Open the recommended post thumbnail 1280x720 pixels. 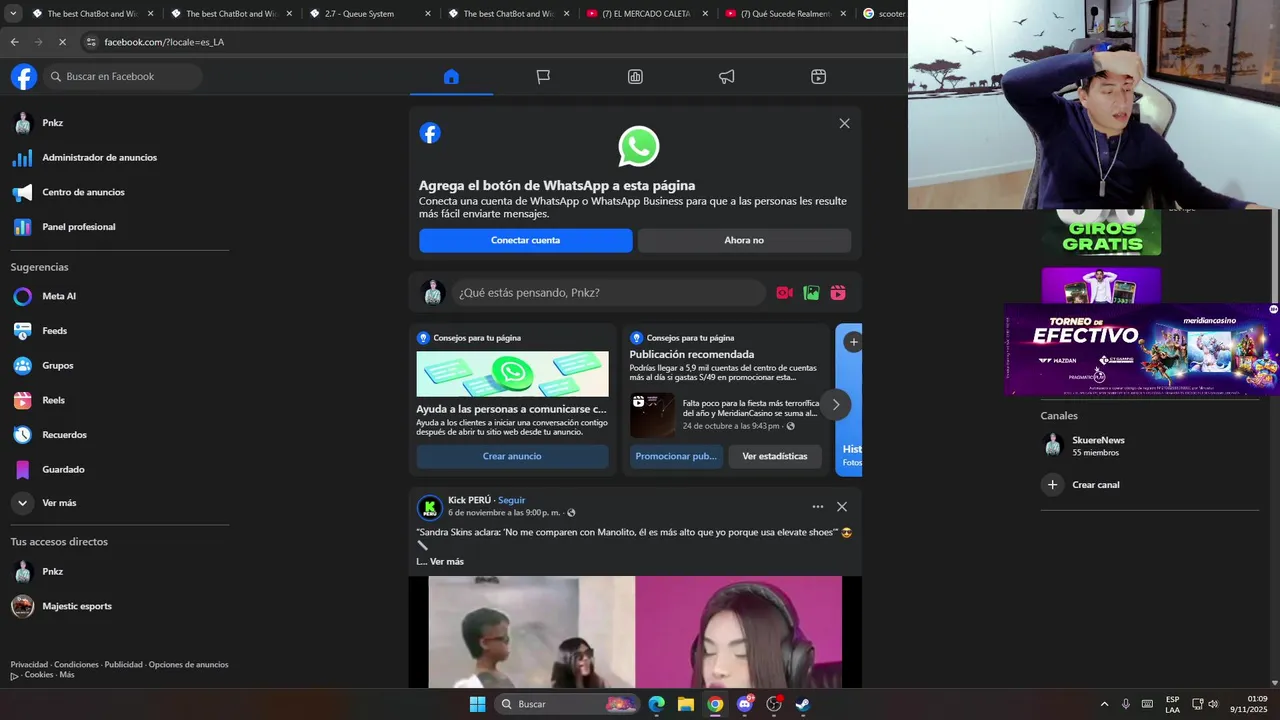(x=653, y=415)
